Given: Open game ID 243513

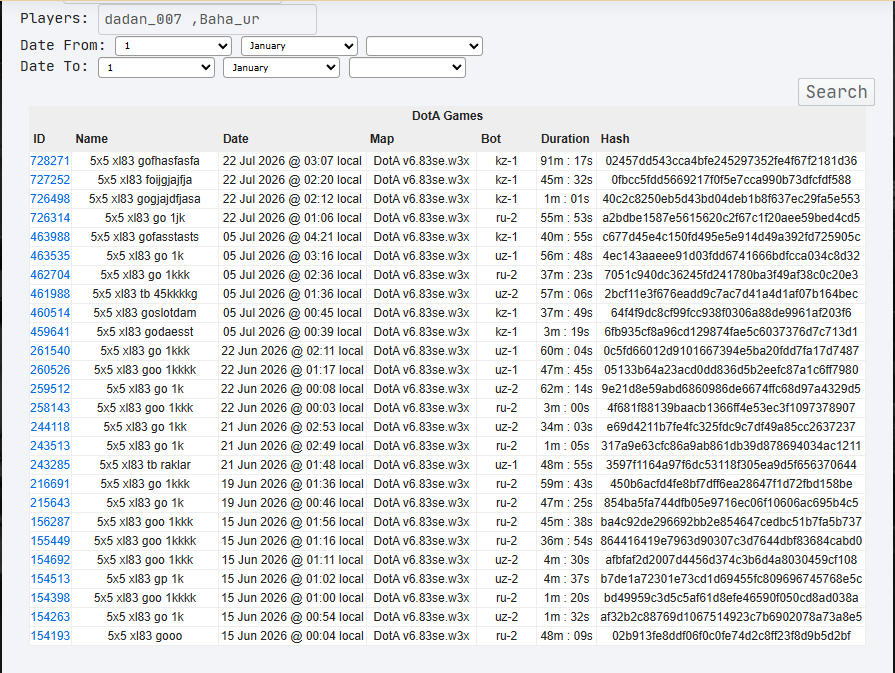Looking at the screenshot, I should (50, 446).
